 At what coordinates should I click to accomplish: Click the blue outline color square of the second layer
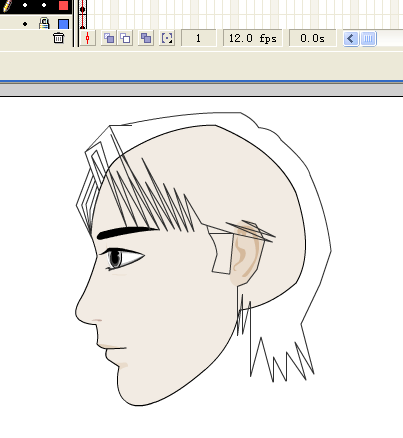point(63,24)
